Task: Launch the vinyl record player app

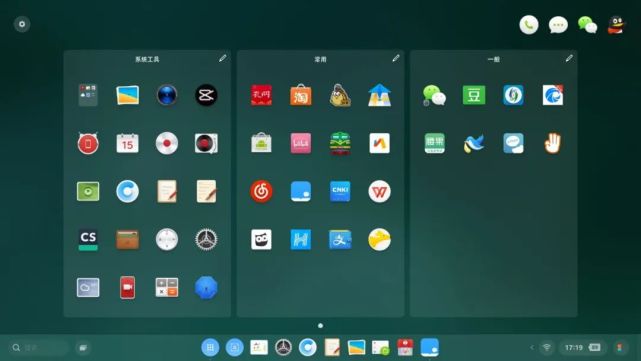Action: tap(206, 143)
